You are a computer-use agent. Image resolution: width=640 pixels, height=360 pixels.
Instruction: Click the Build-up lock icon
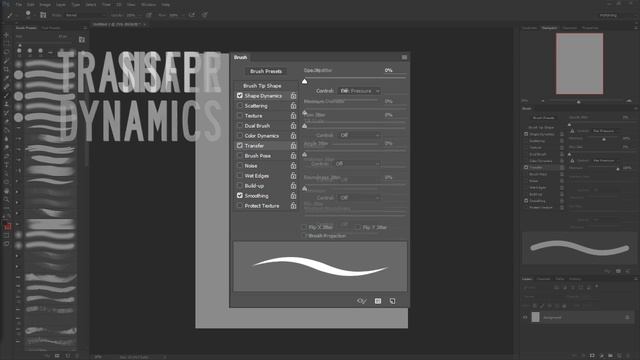(x=293, y=186)
